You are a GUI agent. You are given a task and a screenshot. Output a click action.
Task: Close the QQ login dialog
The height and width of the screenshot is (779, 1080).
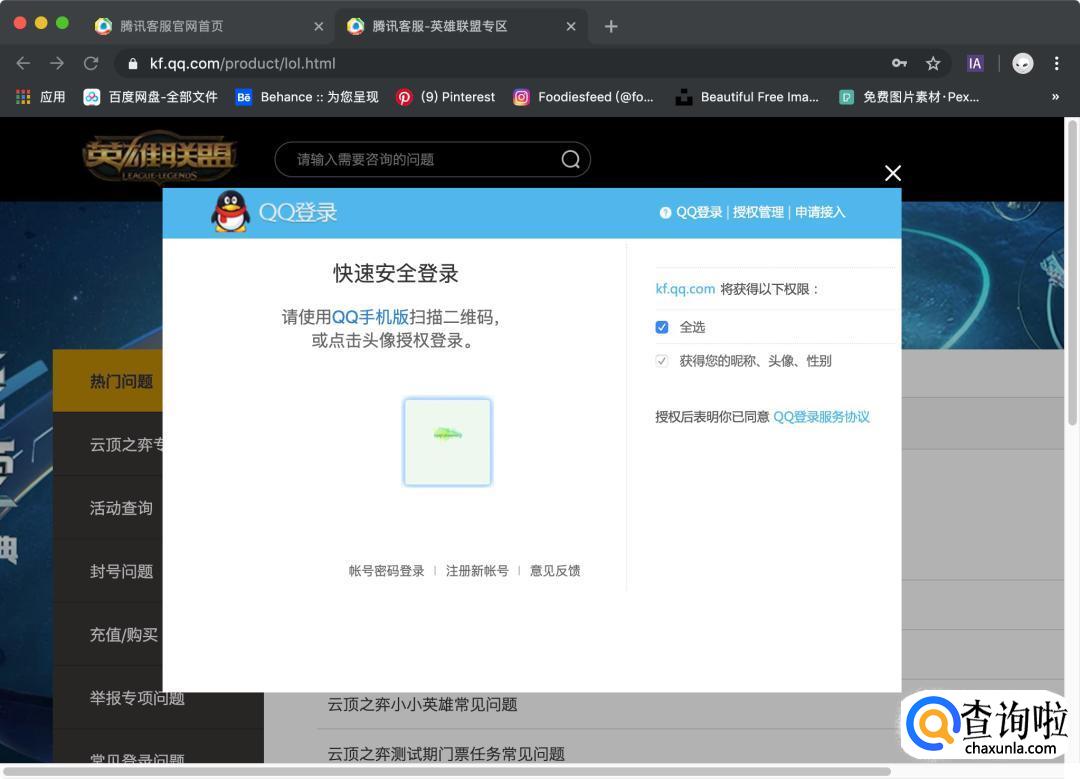click(x=893, y=173)
